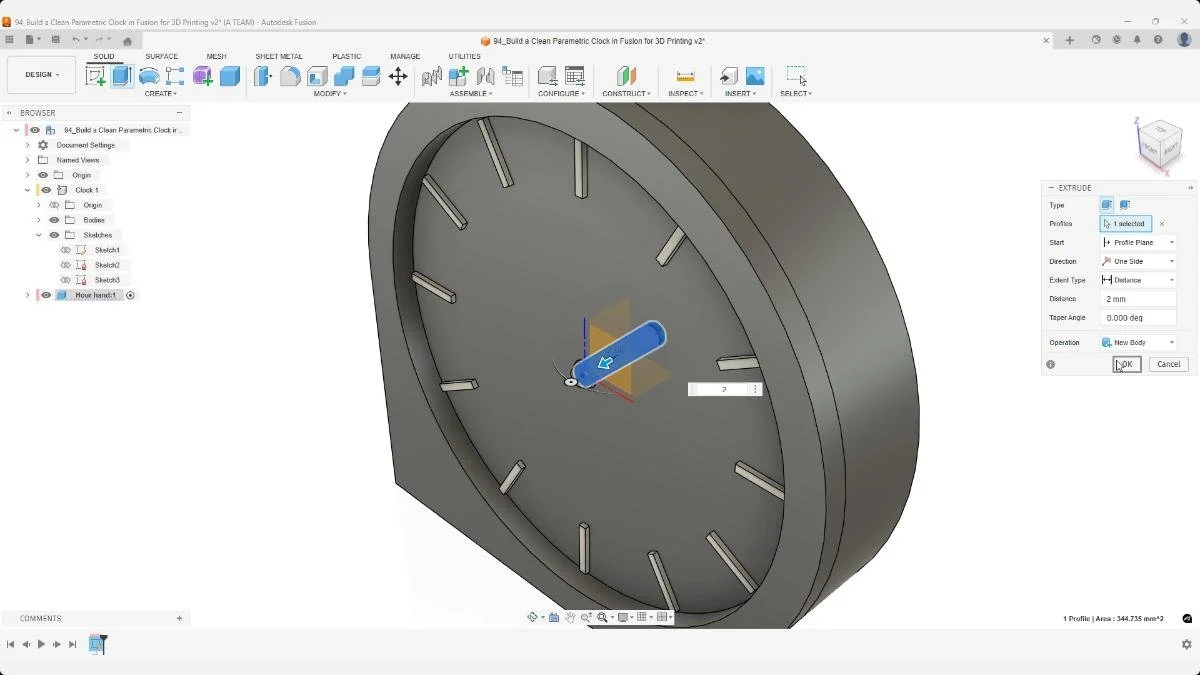Toggle visibility of the Clock 1 component
The height and width of the screenshot is (675, 1200).
[x=45, y=190]
